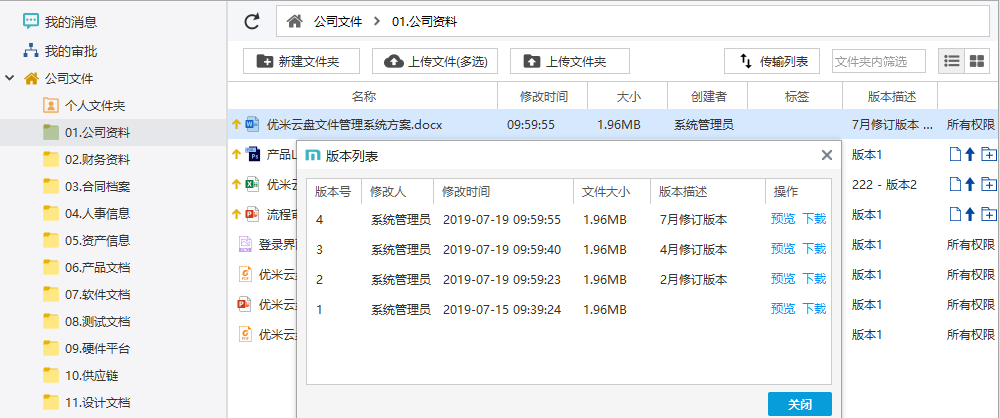Click the 上传文件夹 button
1000x418 pixels.
(x=569, y=62)
